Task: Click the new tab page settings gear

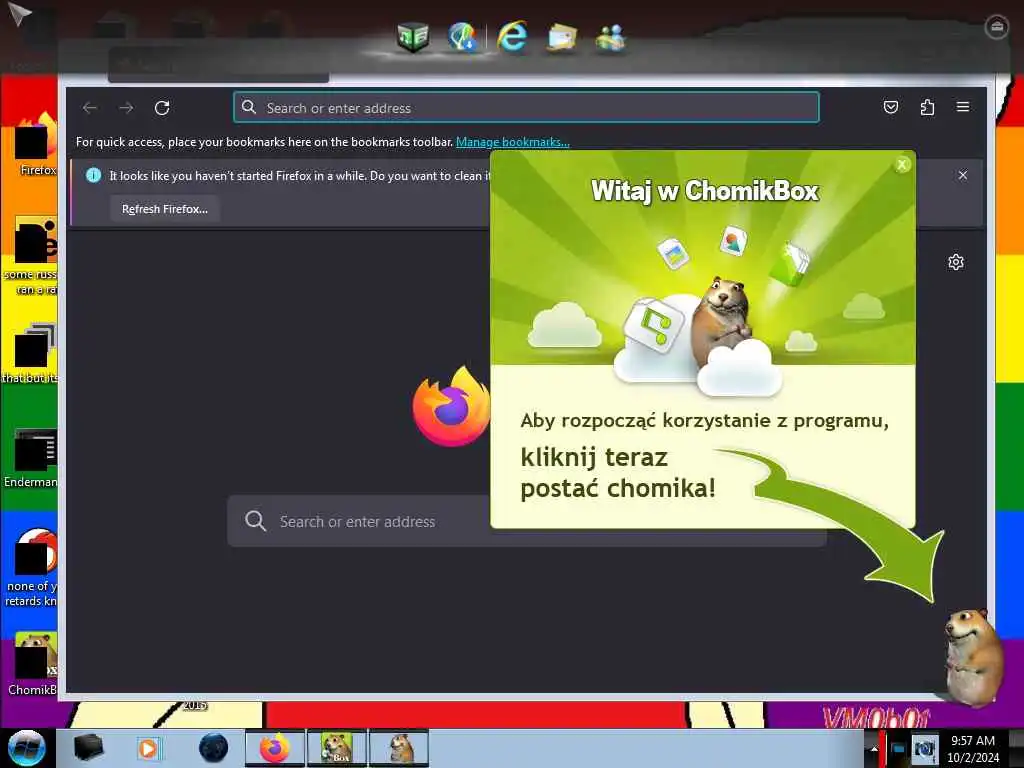Action: (x=955, y=262)
